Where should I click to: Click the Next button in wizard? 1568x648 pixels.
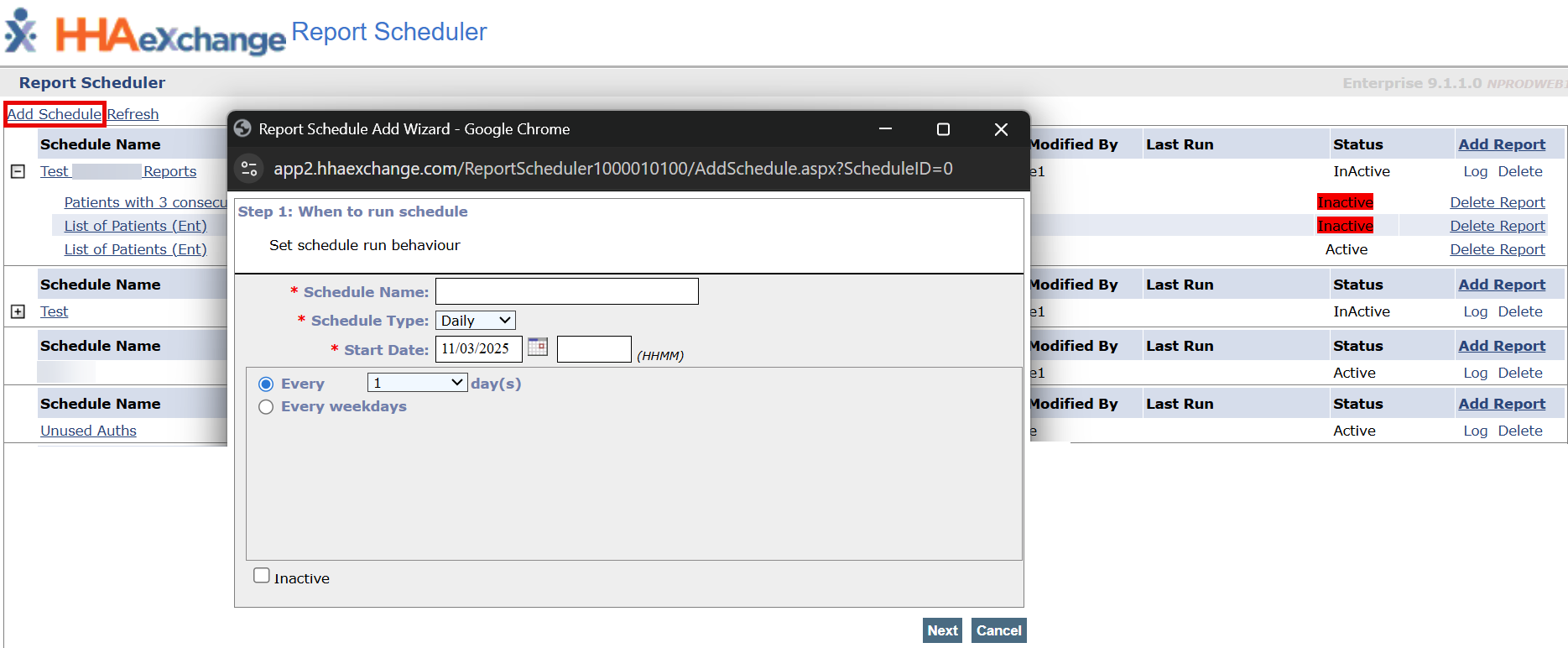tap(942, 630)
